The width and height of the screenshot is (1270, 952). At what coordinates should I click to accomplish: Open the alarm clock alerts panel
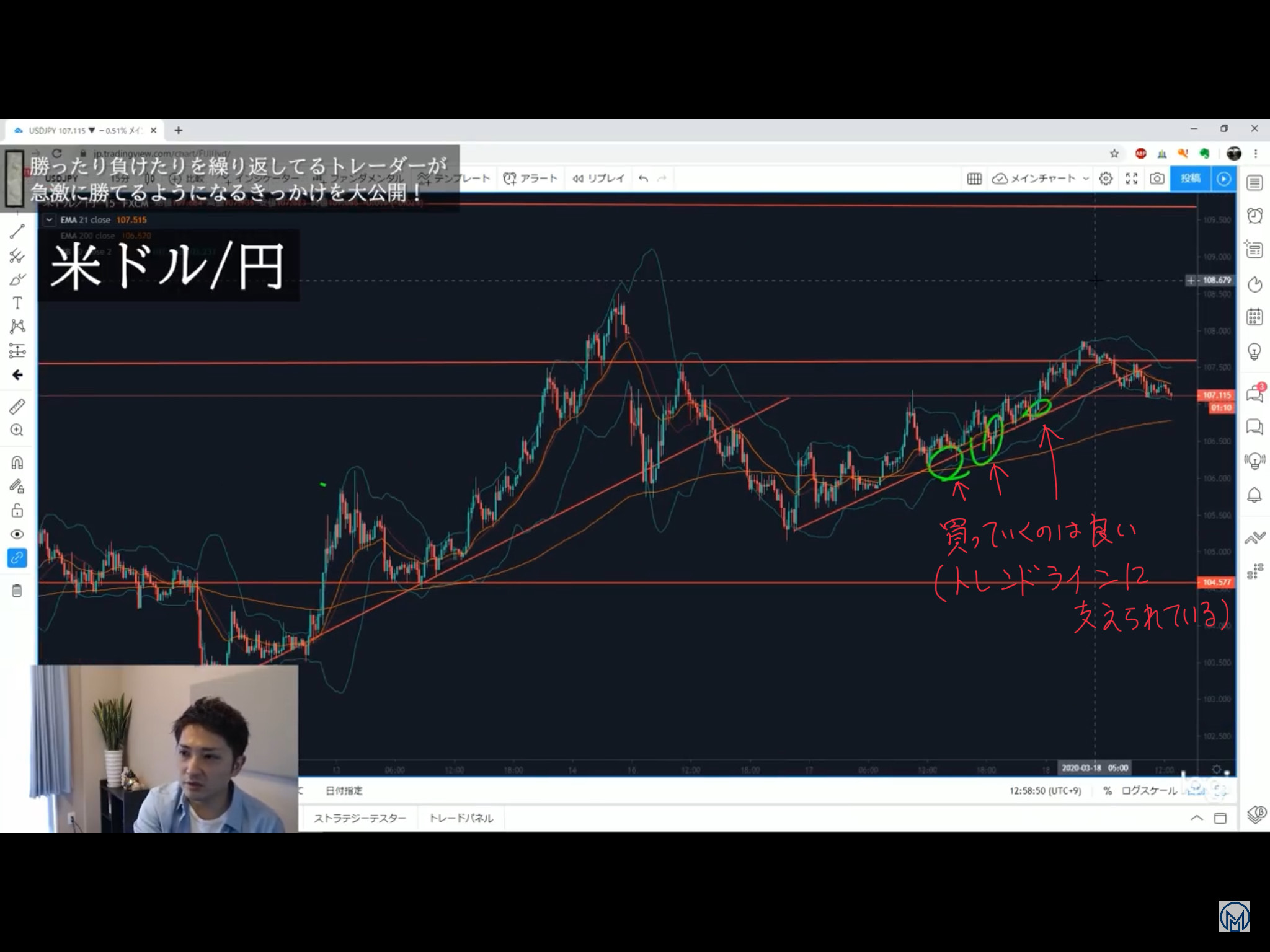1254,216
